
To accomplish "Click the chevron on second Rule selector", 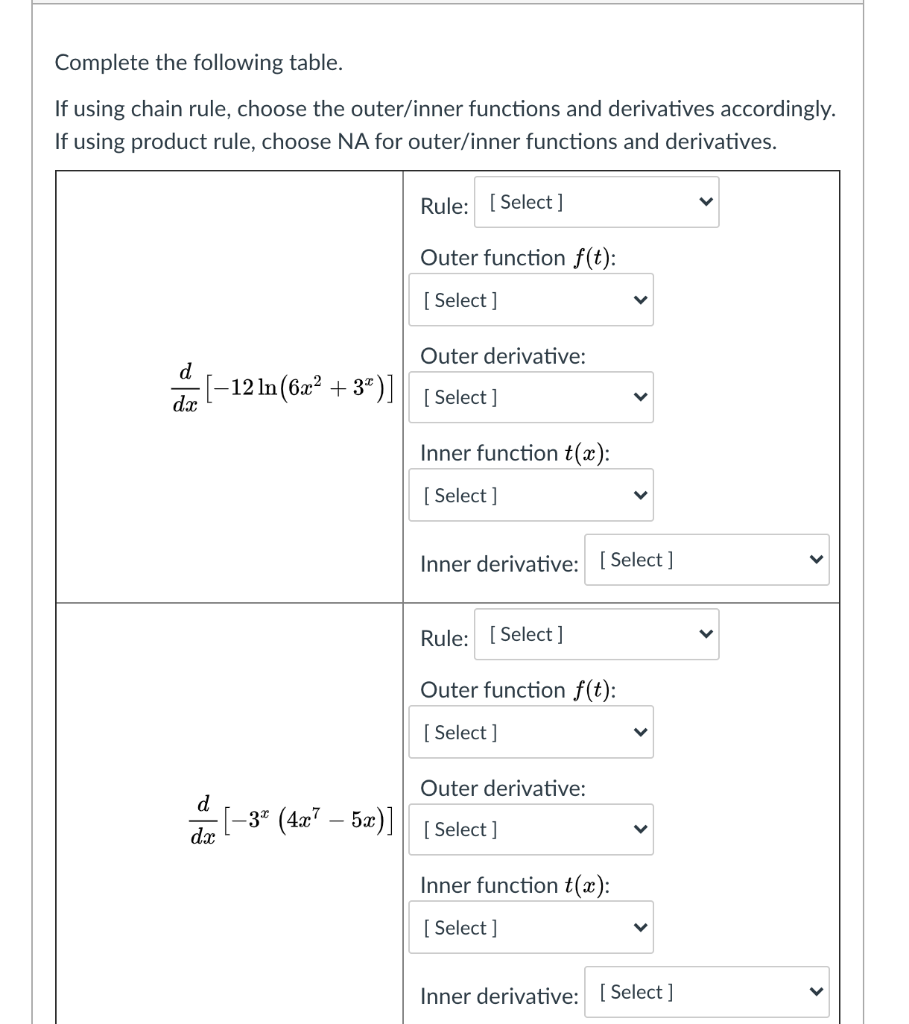I will [x=705, y=633].
